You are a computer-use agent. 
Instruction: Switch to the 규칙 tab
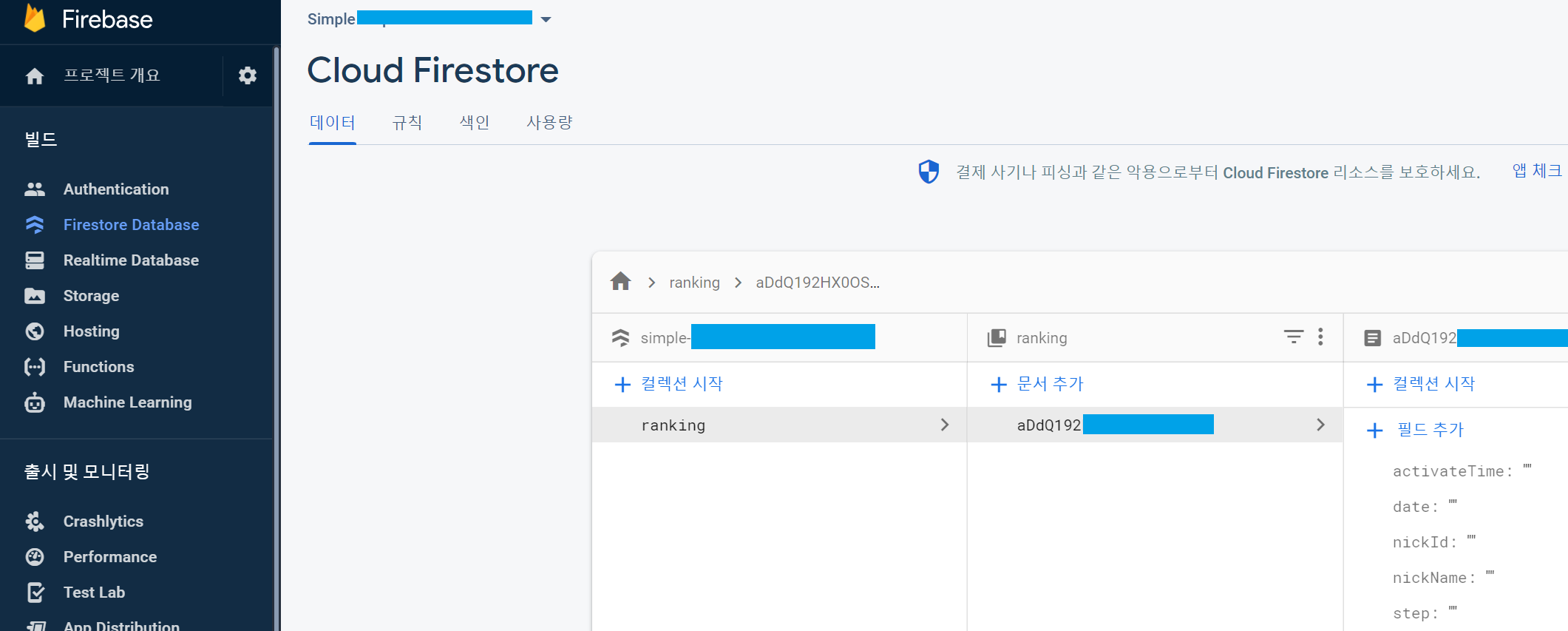click(x=407, y=123)
